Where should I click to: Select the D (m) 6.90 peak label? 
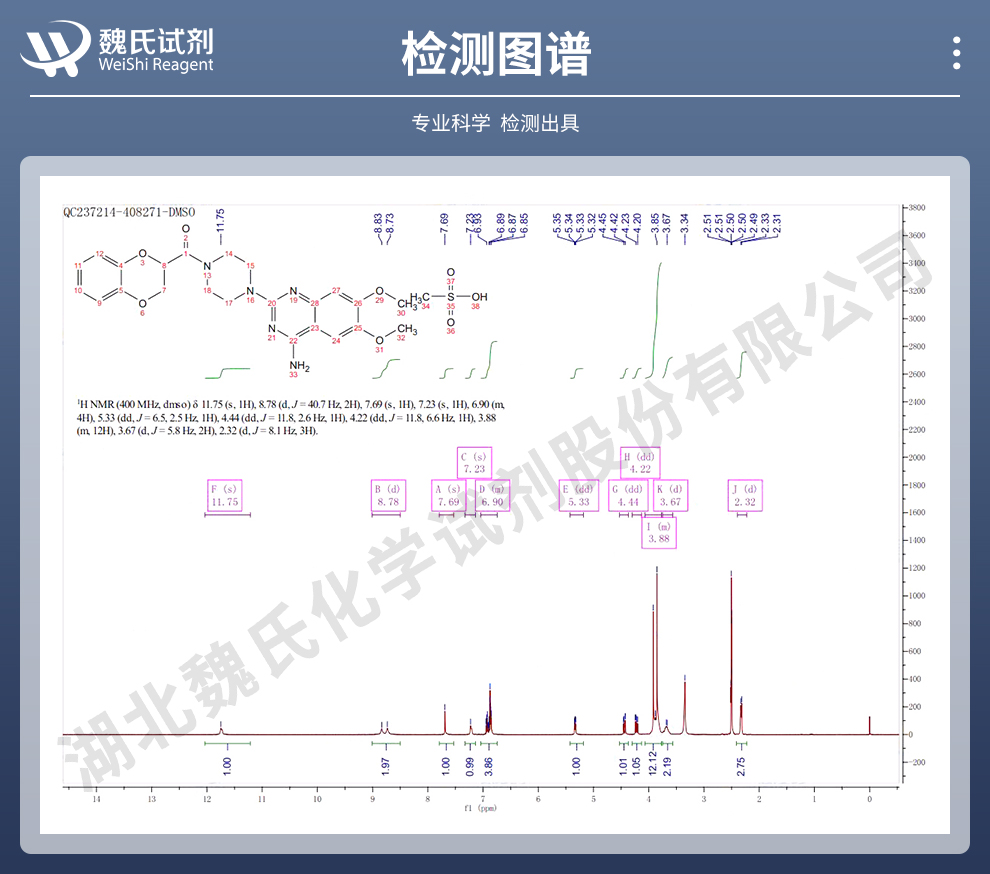pos(492,496)
